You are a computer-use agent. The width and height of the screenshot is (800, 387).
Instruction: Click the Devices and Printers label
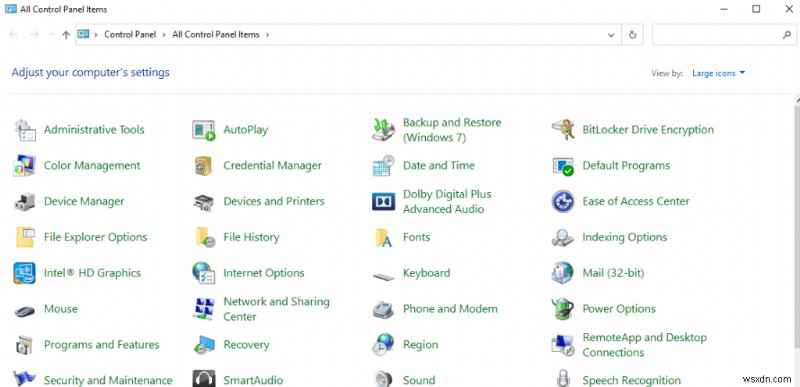coord(274,201)
